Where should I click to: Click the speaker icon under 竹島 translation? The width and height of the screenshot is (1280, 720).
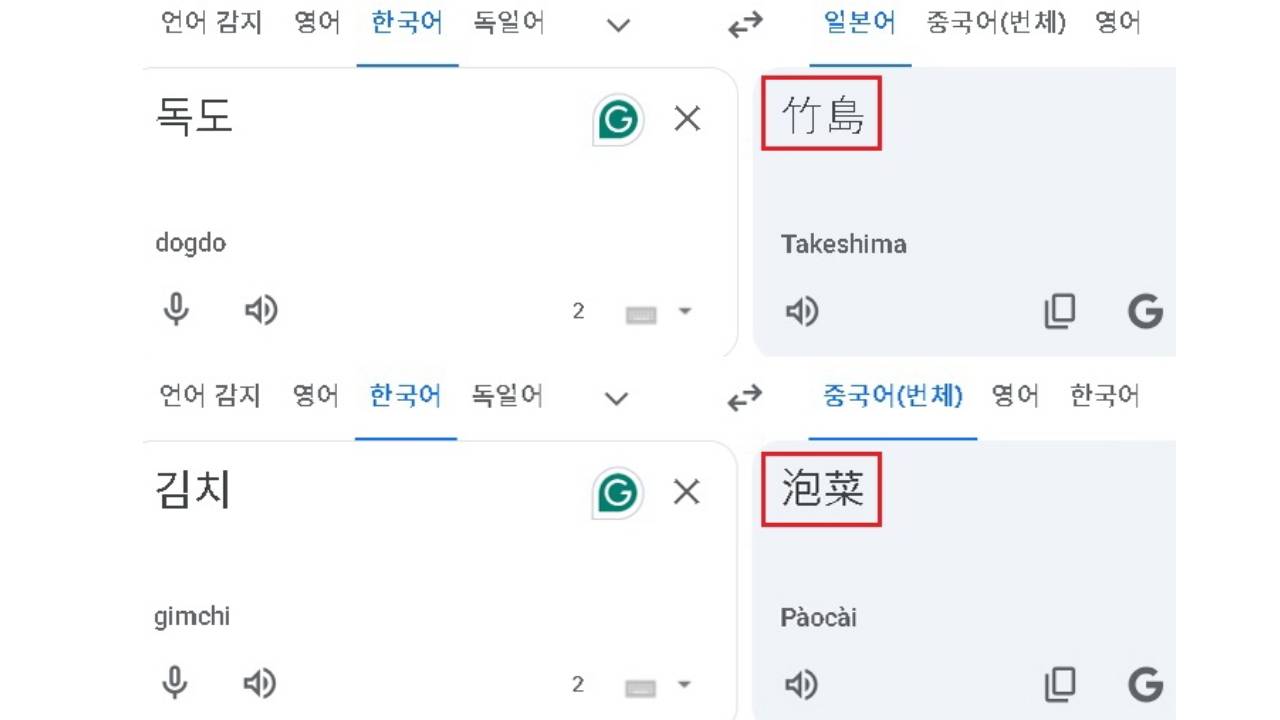[801, 311]
